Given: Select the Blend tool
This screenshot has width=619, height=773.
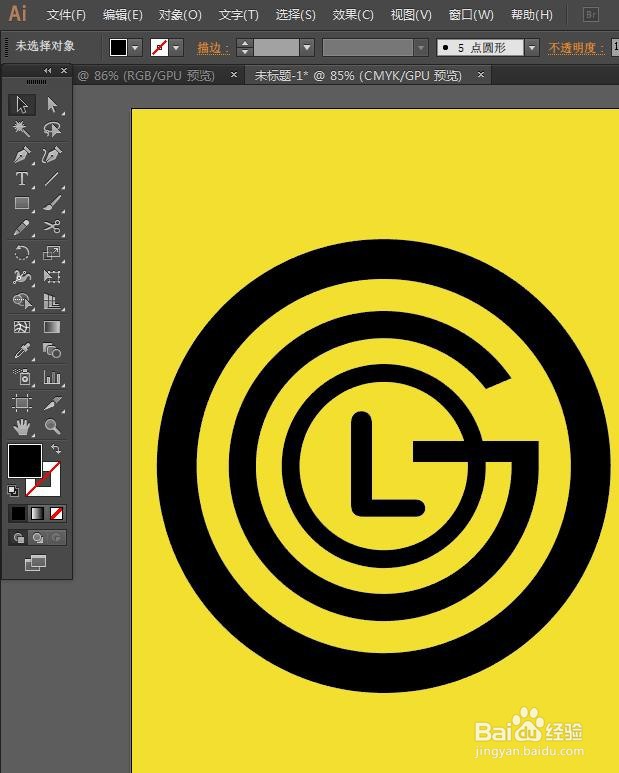Looking at the screenshot, I should [x=52, y=351].
